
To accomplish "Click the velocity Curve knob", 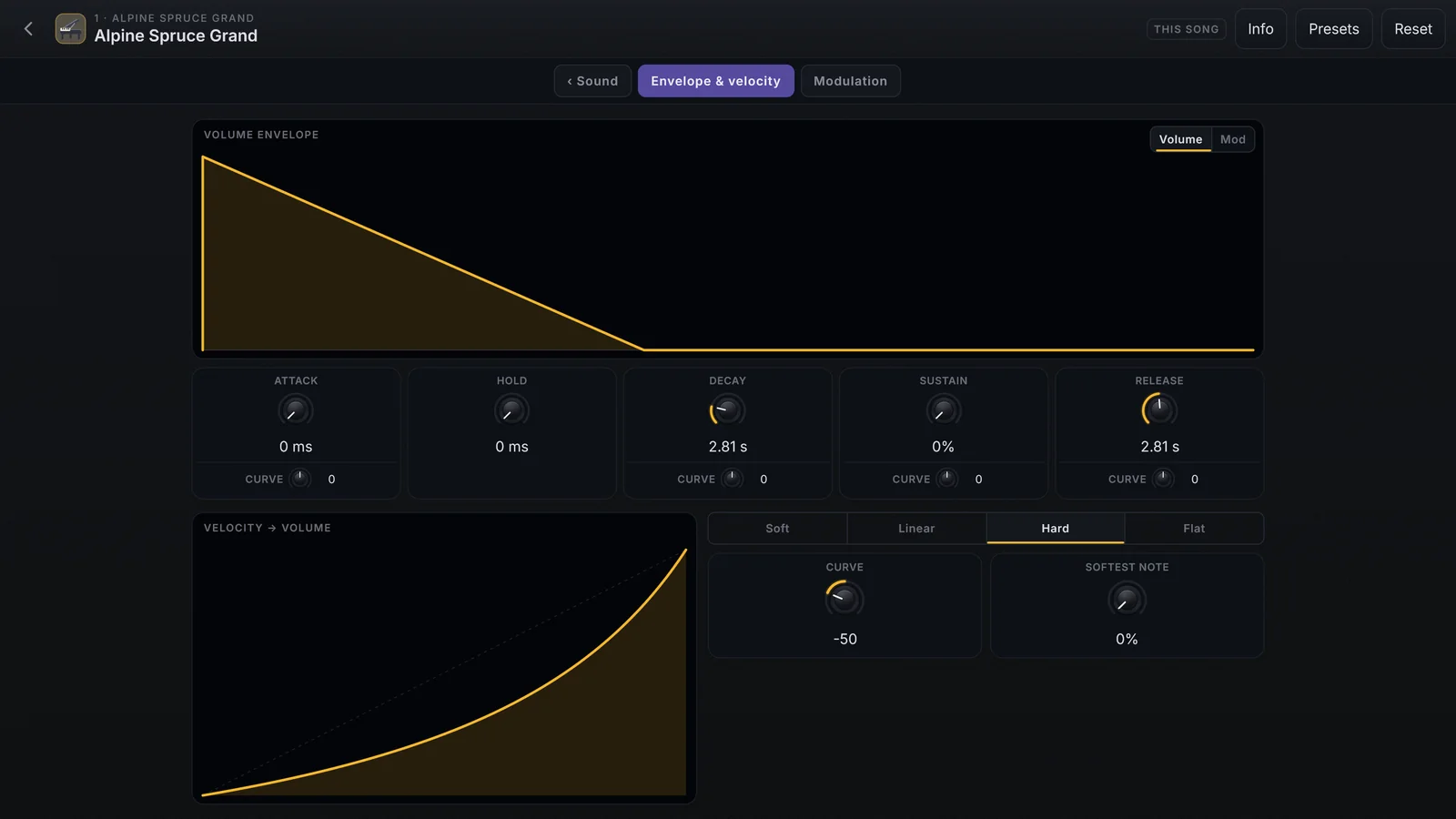I will click(844, 599).
